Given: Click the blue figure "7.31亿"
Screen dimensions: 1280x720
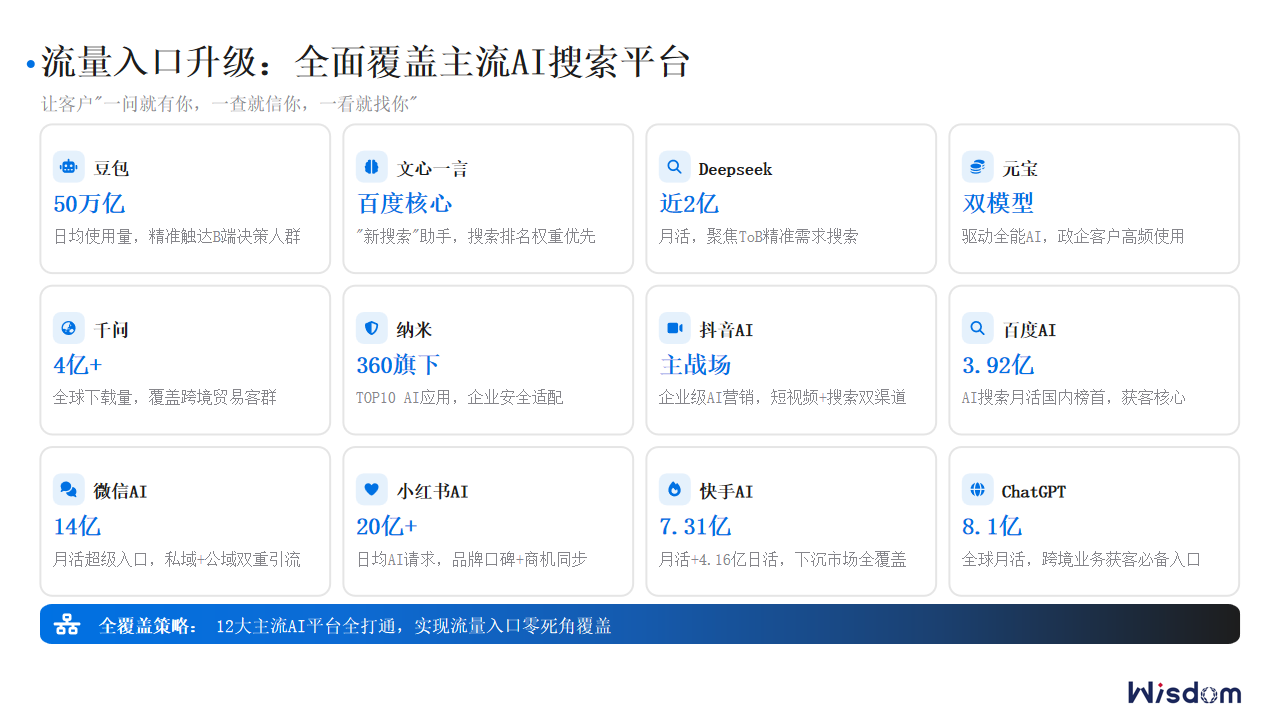Looking at the screenshot, I should [x=695, y=527].
